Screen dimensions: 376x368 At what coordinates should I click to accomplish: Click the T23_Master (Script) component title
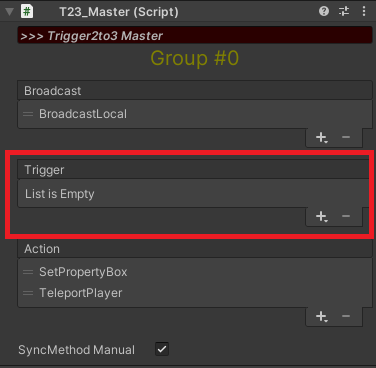pyautogui.click(x=119, y=12)
